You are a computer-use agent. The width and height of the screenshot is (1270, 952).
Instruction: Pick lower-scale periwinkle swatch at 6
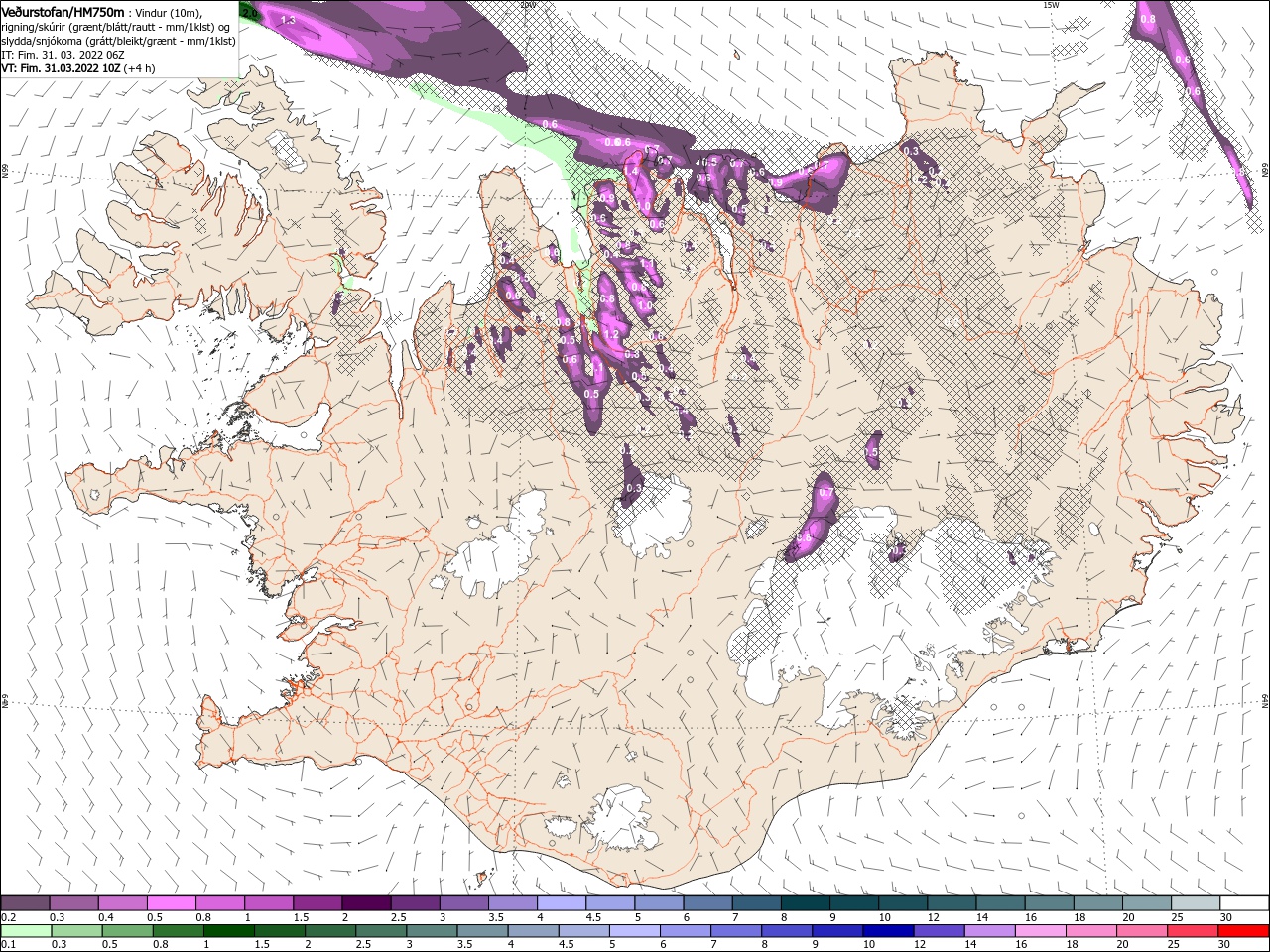684,931
